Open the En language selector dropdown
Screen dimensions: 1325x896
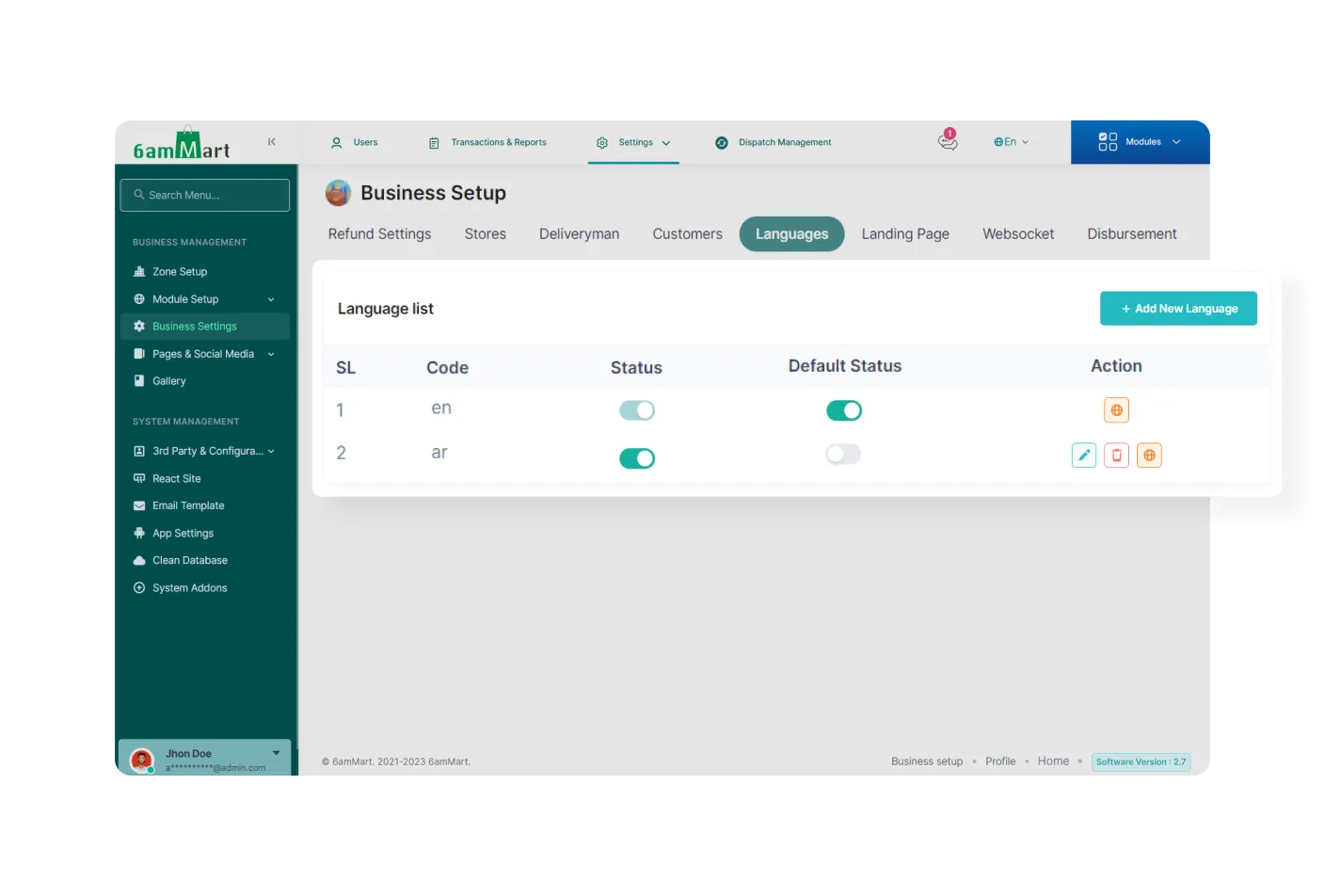coord(1012,142)
